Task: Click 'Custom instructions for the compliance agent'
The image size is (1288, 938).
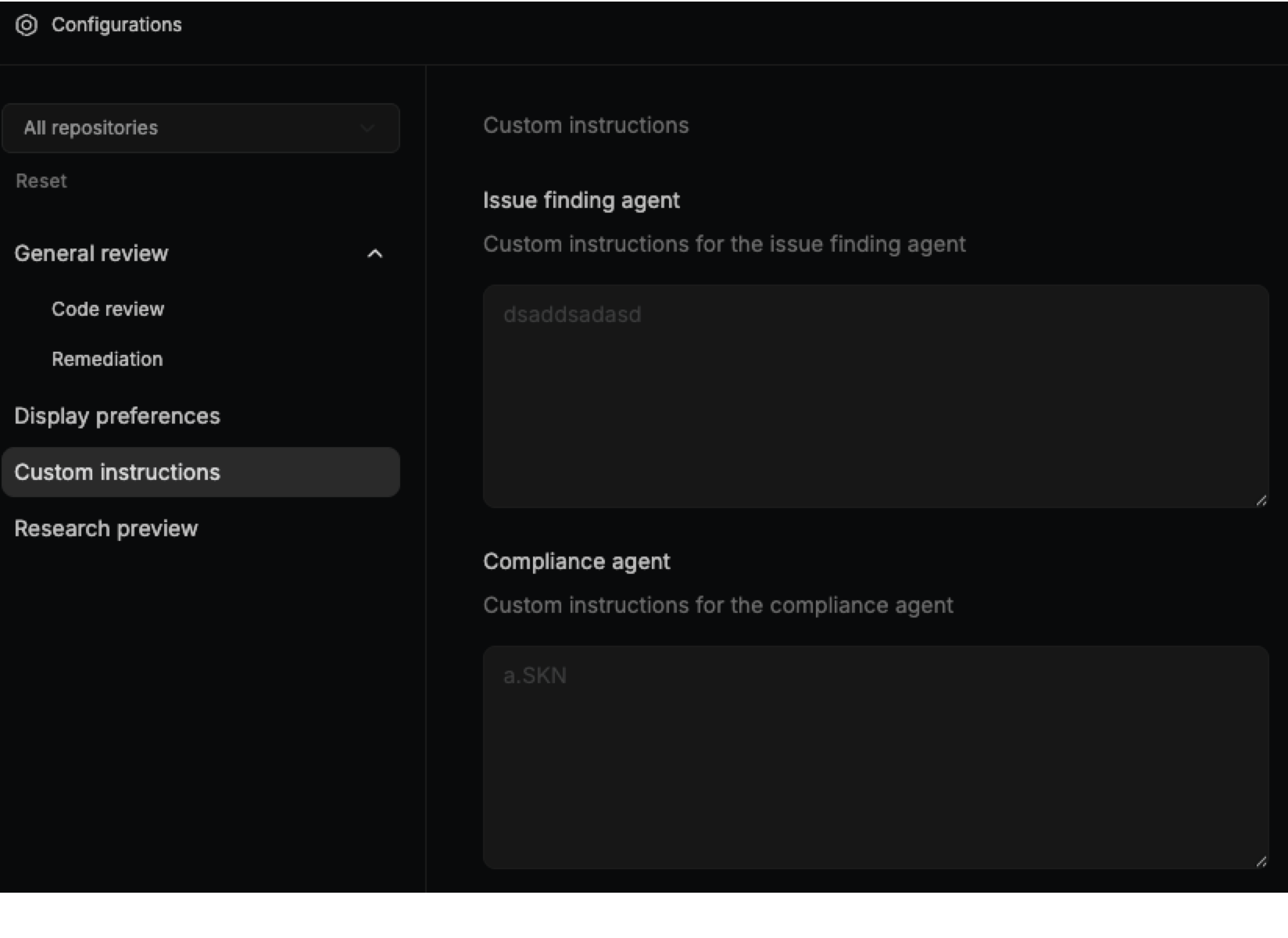Action: pyautogui.click(x=718, y=605)
